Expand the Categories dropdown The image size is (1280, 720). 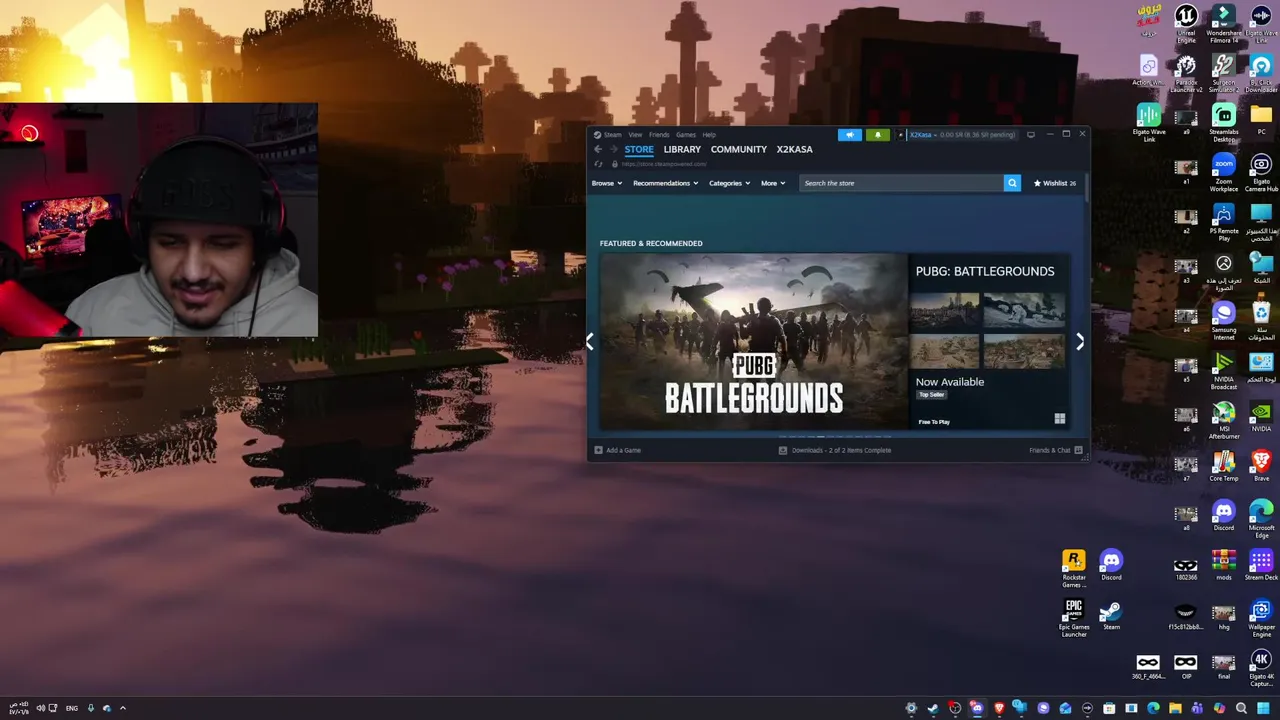729,183
